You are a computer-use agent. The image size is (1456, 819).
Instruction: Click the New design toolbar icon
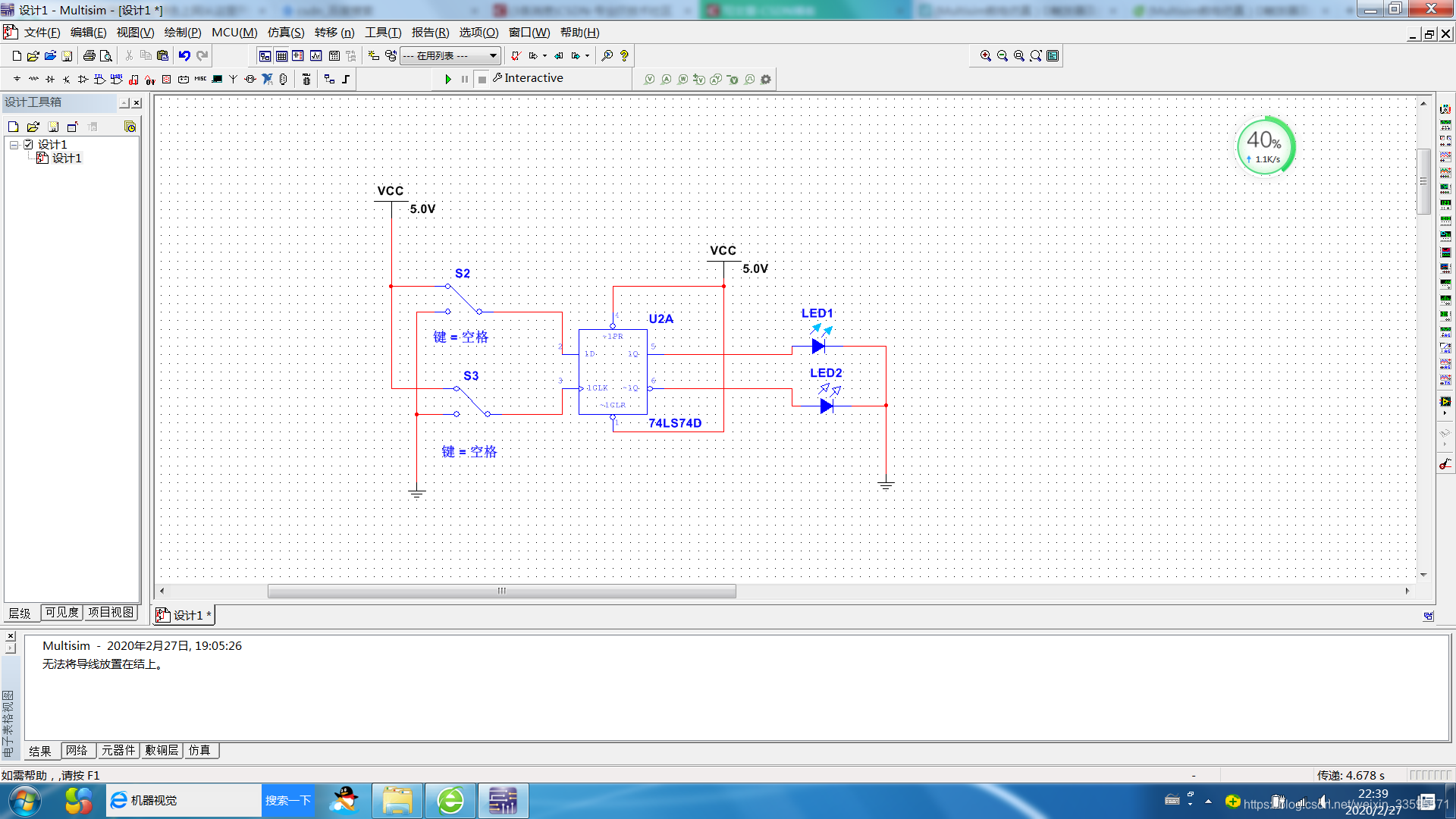[x=17, y=56]
